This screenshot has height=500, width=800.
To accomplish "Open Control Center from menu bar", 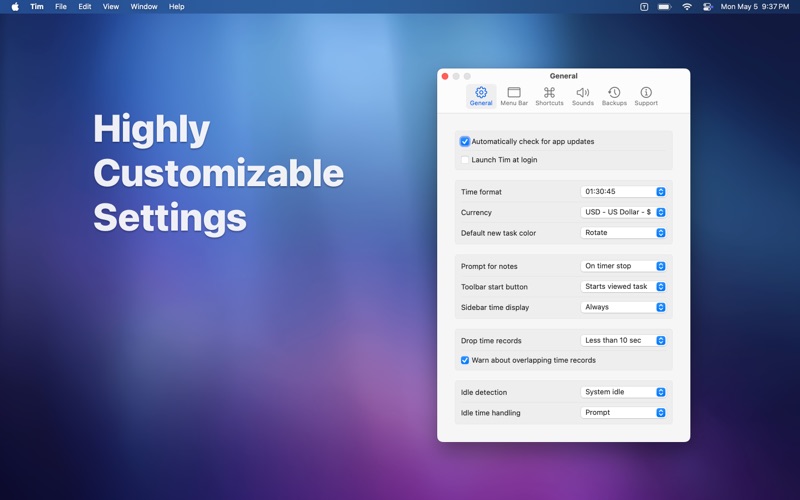I will coord(707,7).
